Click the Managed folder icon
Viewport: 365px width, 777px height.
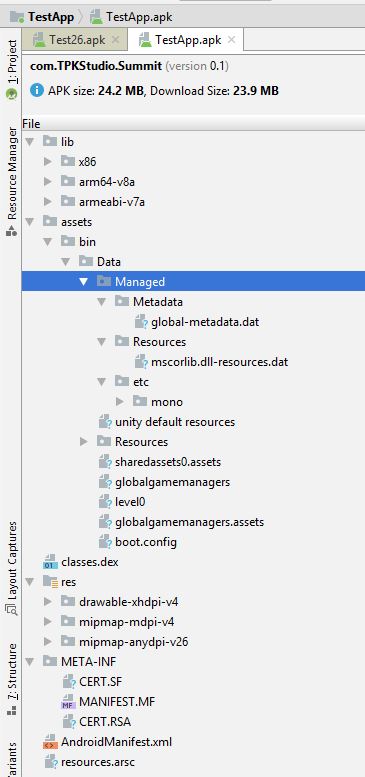click(x=104, y=281)
